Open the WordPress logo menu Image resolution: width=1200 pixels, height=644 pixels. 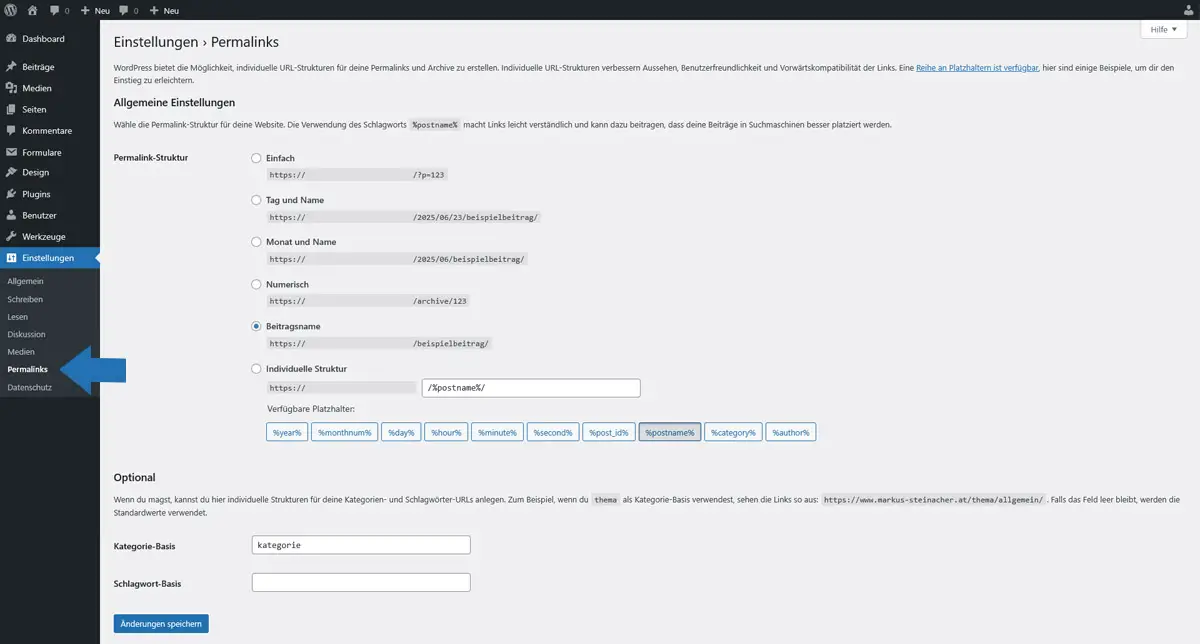click(x=11, y=10)
